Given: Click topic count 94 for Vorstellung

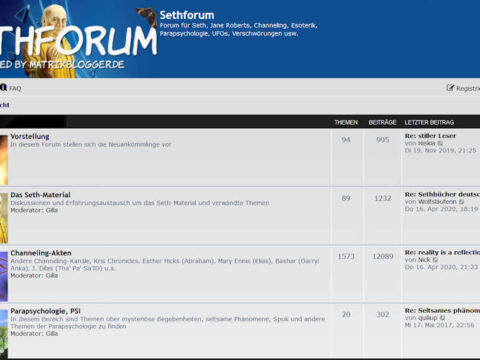Looking at the screenshot, I should pos(346,140).
